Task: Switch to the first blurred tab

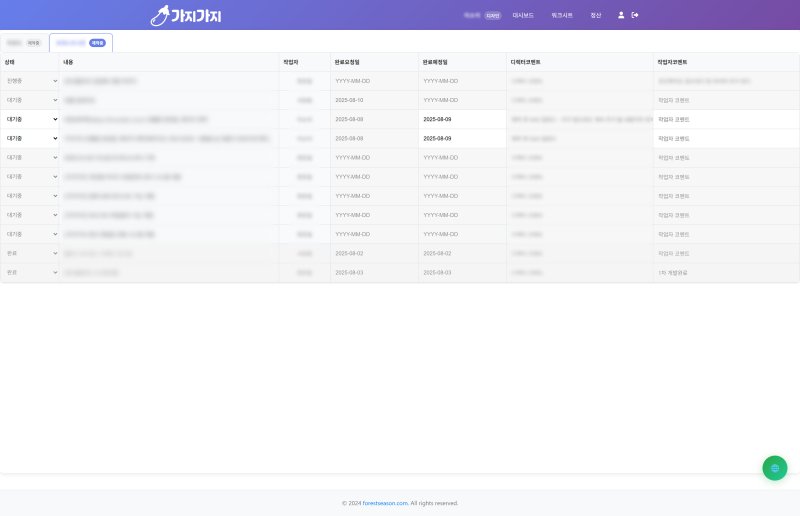Action: coord(24,43)
